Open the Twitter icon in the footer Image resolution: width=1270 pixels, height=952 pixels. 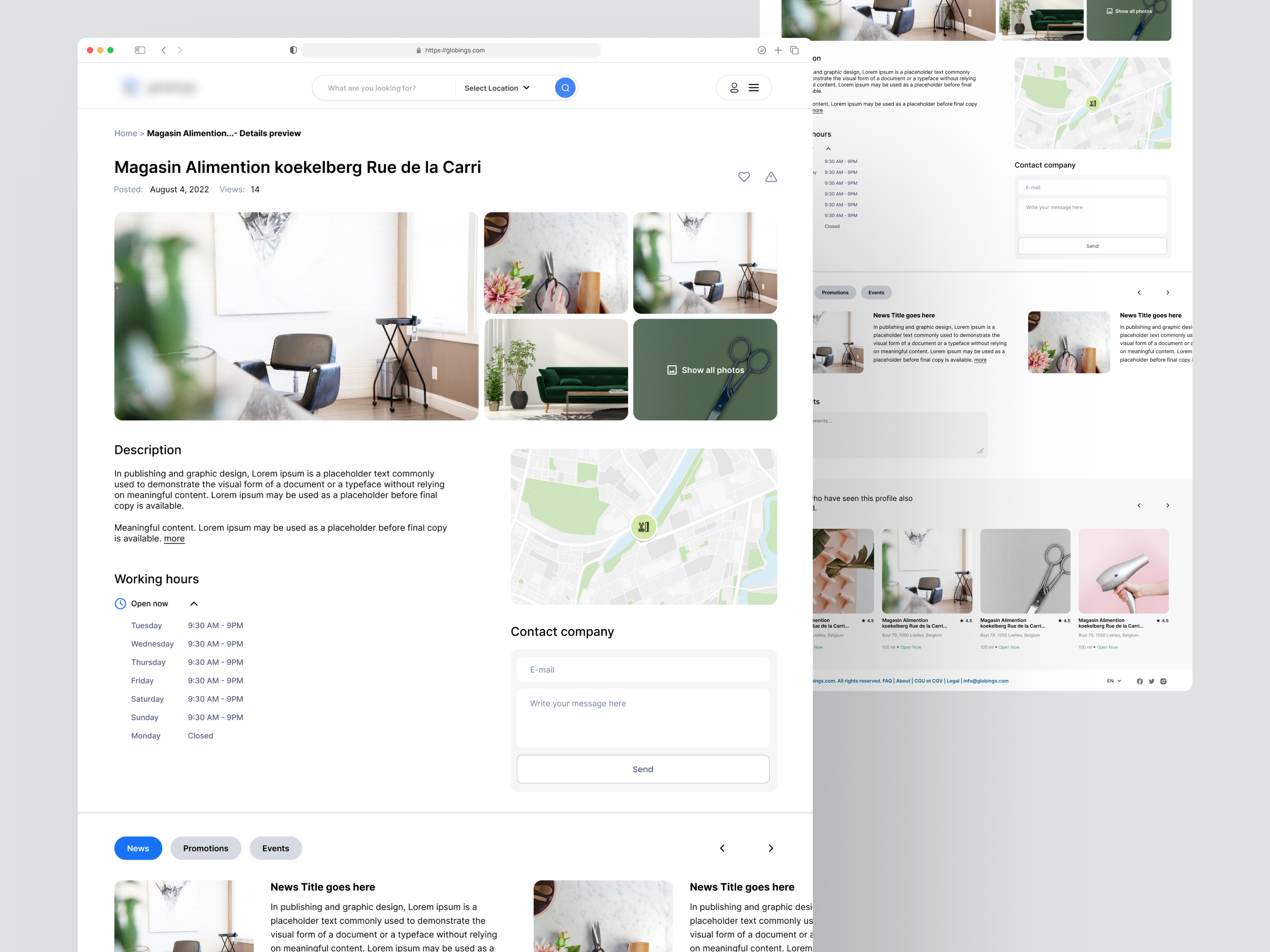click(x=1151, y=681)
